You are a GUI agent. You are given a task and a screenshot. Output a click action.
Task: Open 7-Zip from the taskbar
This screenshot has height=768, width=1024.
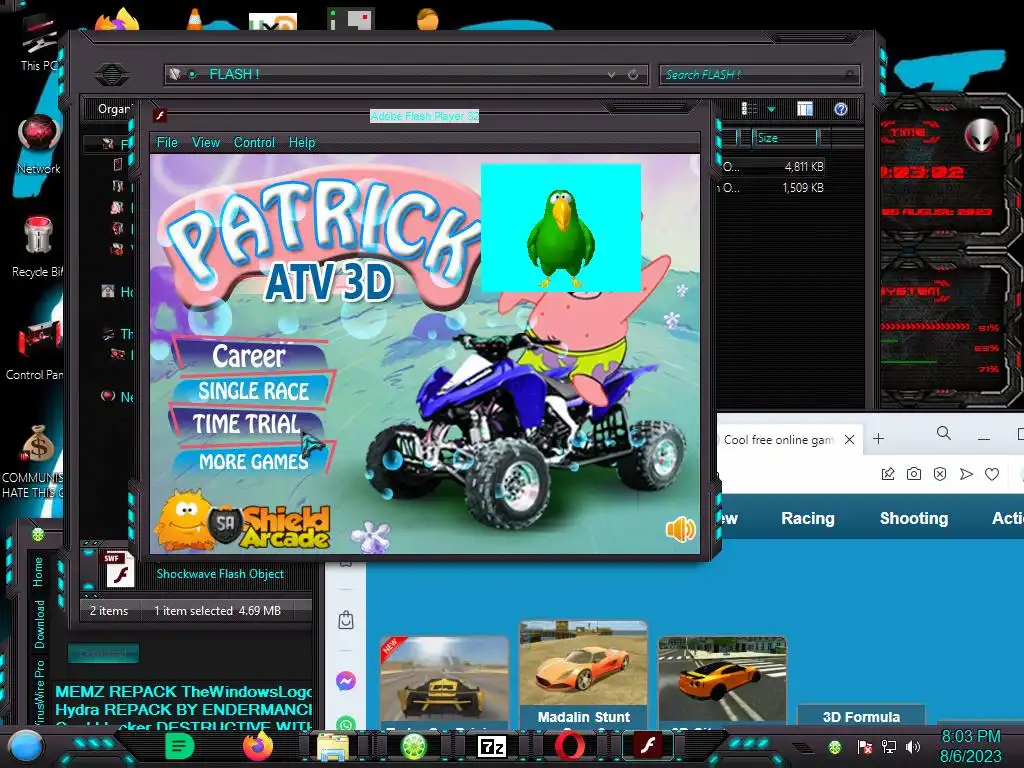[492, 746]
